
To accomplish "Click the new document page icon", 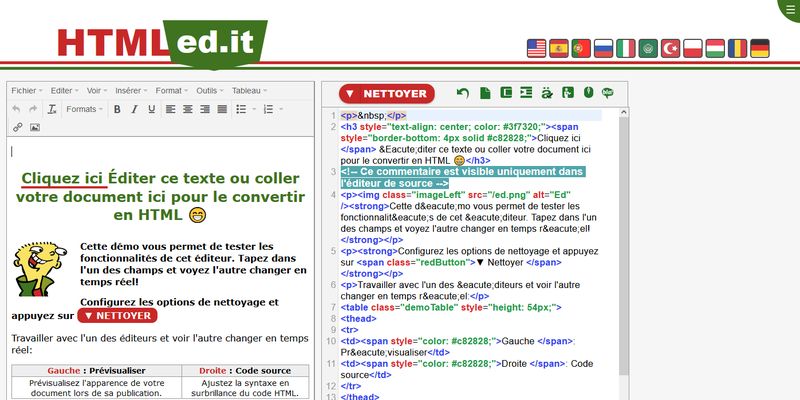I will [x=485, y=93].
